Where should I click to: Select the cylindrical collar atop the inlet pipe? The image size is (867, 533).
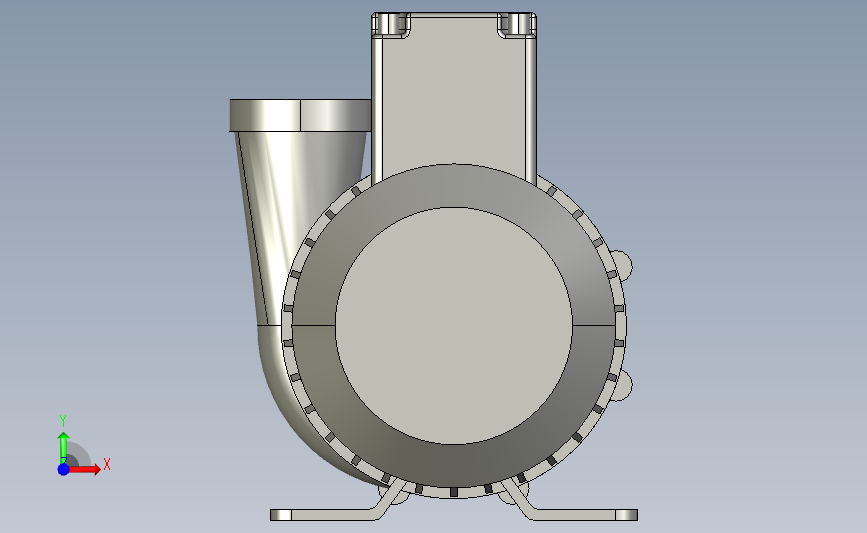(300, 115)
